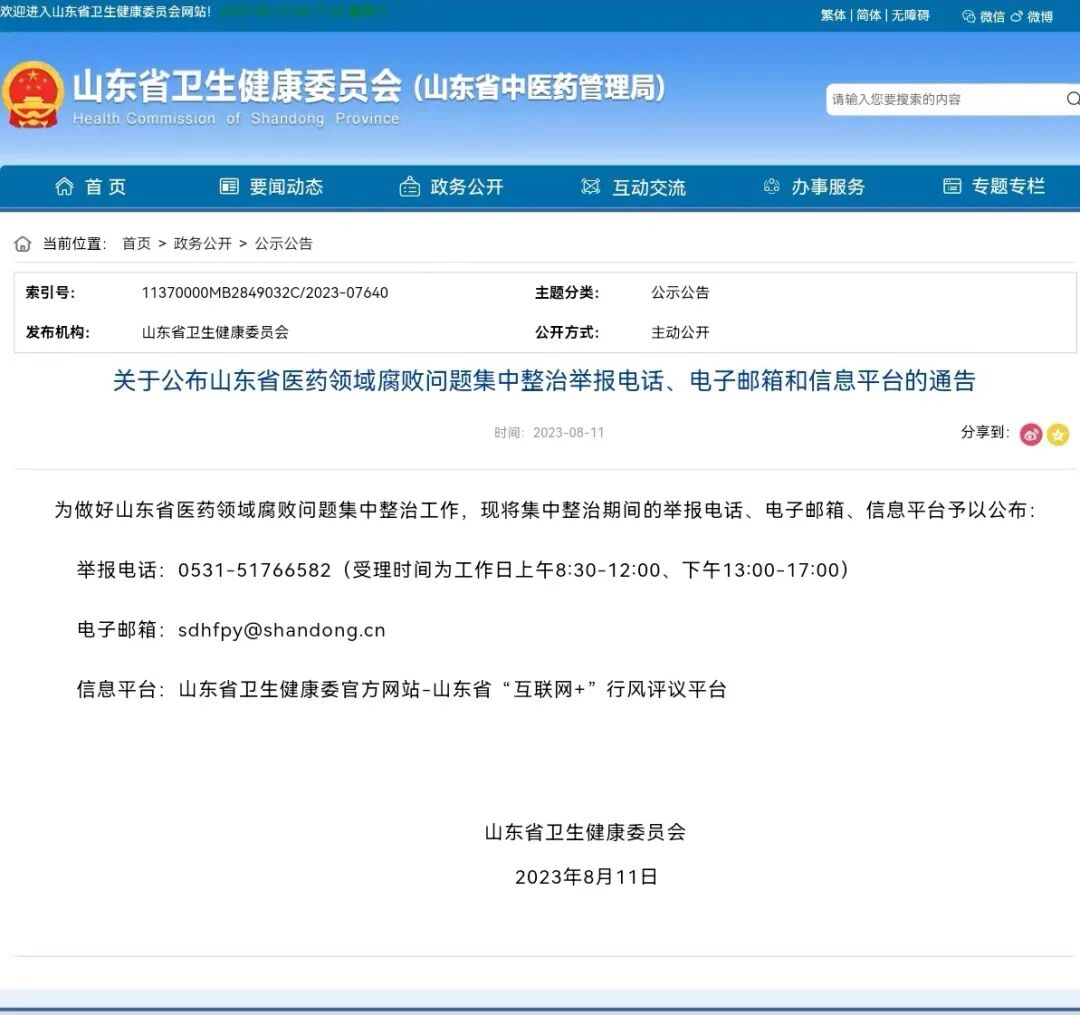Click the 发布机构 value 山东省卫生健康委员会
This screenshot has height=1015, width=1080.
pos(215,333)
